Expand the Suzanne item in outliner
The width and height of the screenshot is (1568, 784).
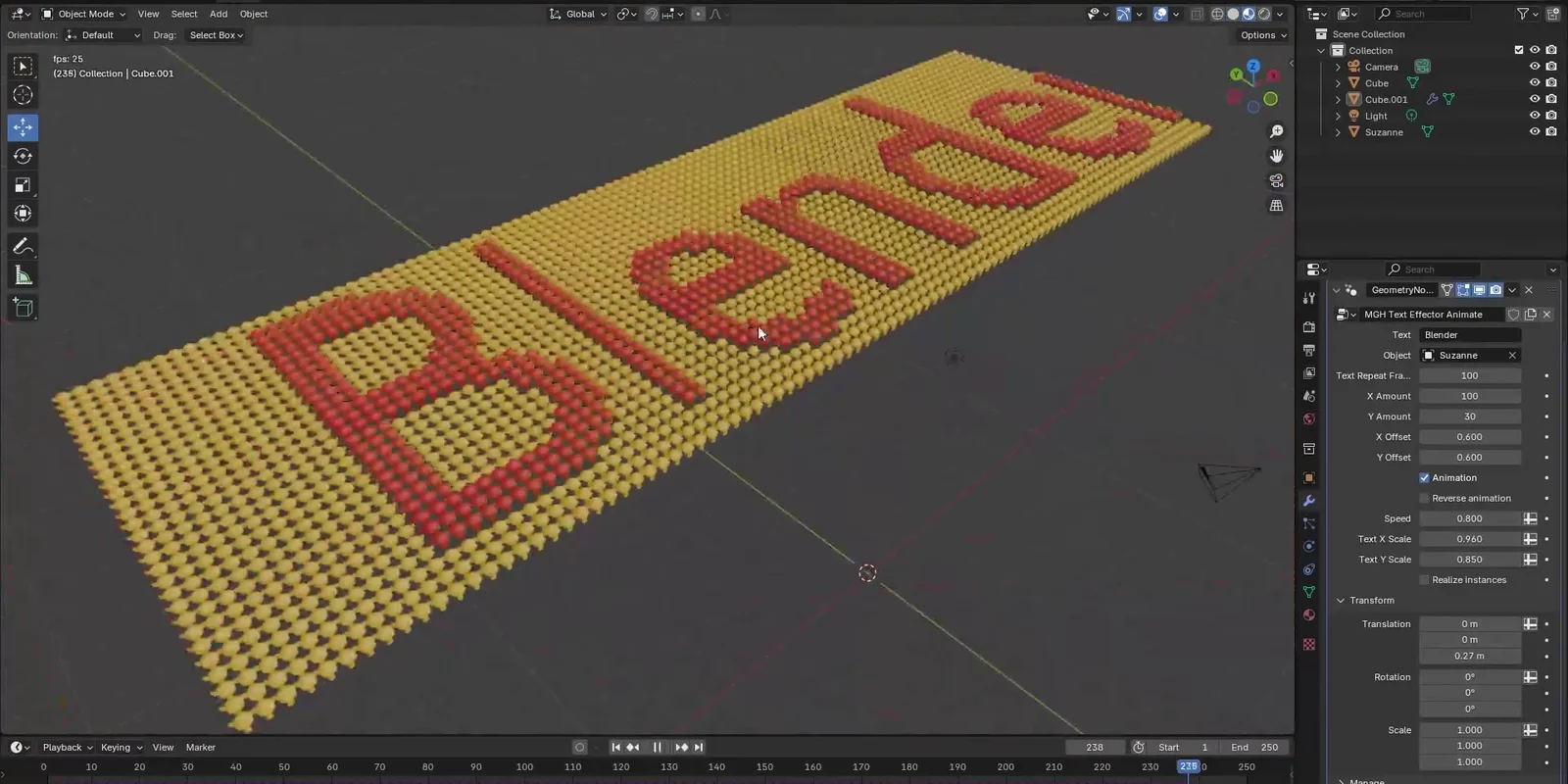pos(1338,132)
